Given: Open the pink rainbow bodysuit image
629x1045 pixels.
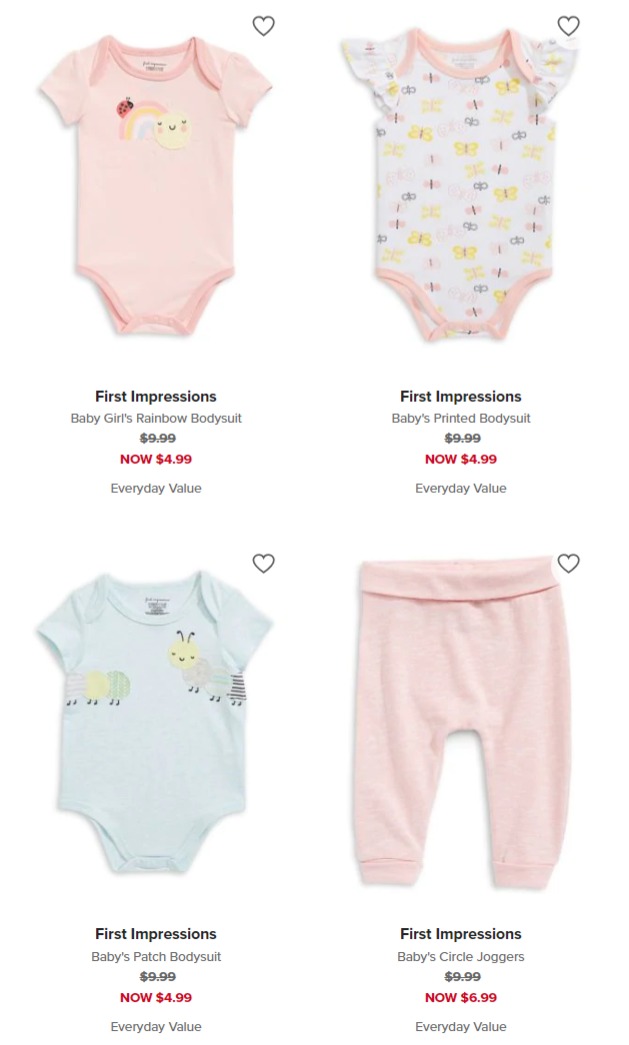Looking at the screenshot, I should [x=156, y=185].
